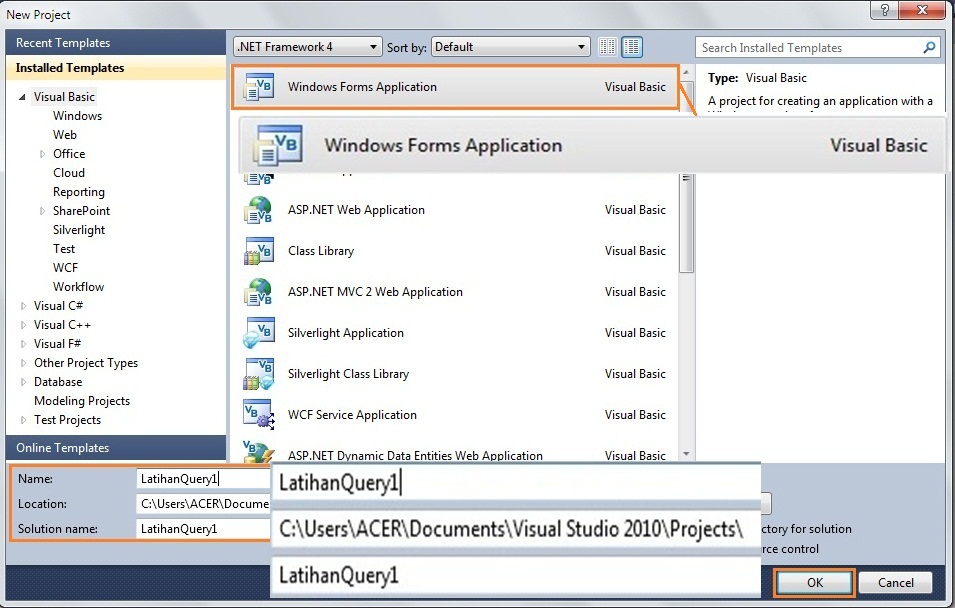Click the ASP.NET MVC 2 Web Application icon
The image size is (955, 608).
(x=259, y=292)
